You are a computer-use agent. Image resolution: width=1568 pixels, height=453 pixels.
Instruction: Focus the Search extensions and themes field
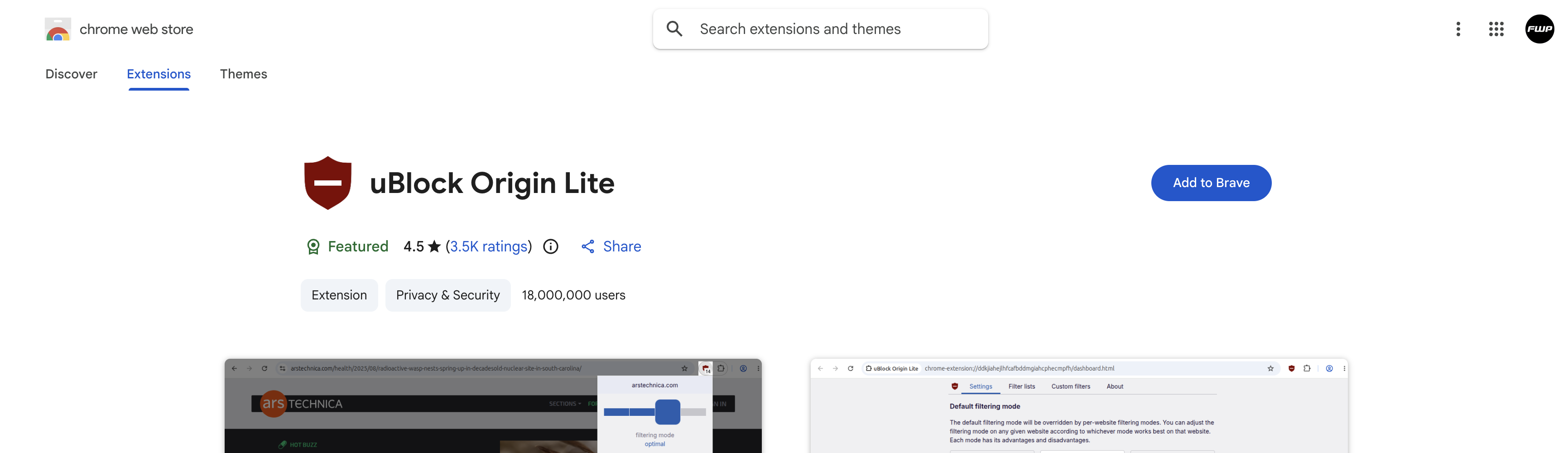(820, 29)
